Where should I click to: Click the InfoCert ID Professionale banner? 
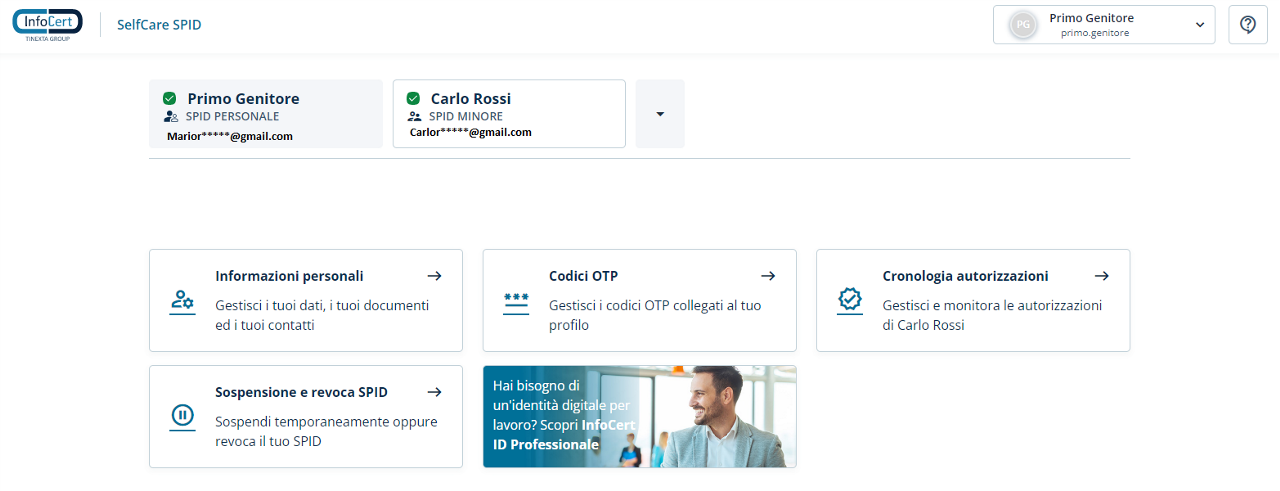tap(639, 416)
